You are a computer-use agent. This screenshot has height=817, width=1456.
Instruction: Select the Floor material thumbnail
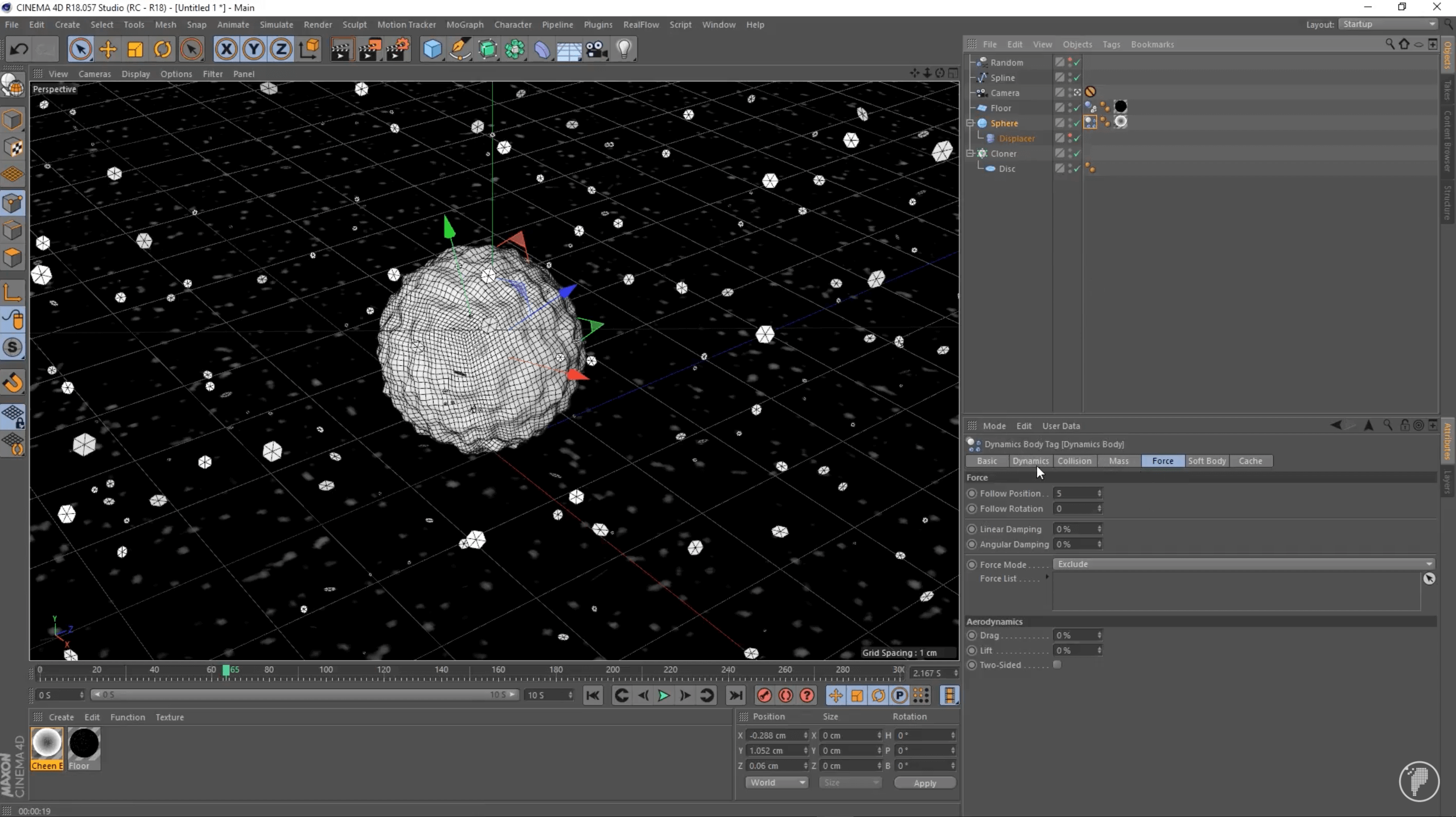[84, 744]
